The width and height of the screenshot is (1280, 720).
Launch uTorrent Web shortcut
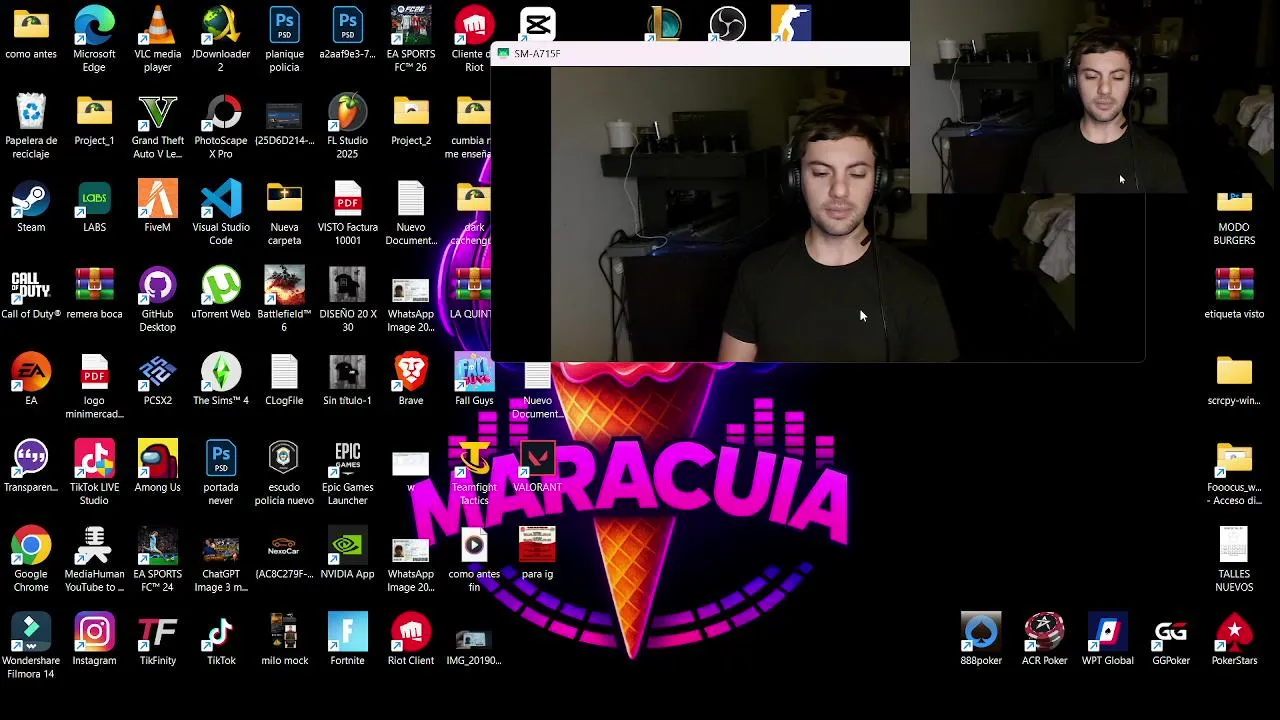tap(221, 293)
